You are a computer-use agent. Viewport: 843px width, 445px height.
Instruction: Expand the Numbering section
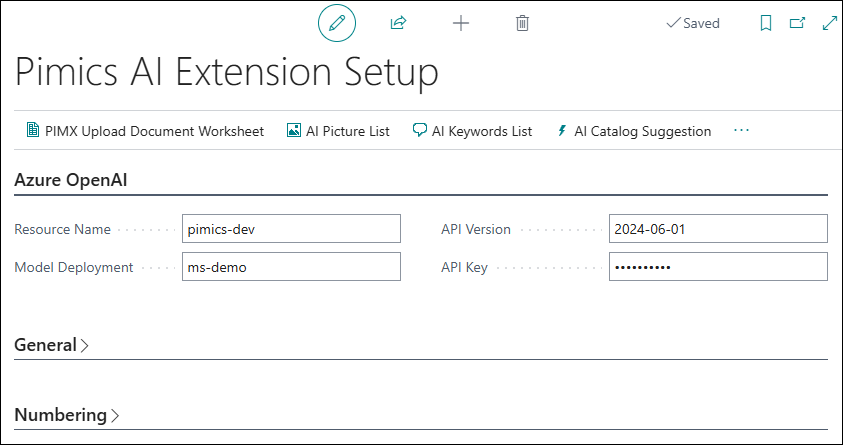pyautogui.click(x=67, y=415)
